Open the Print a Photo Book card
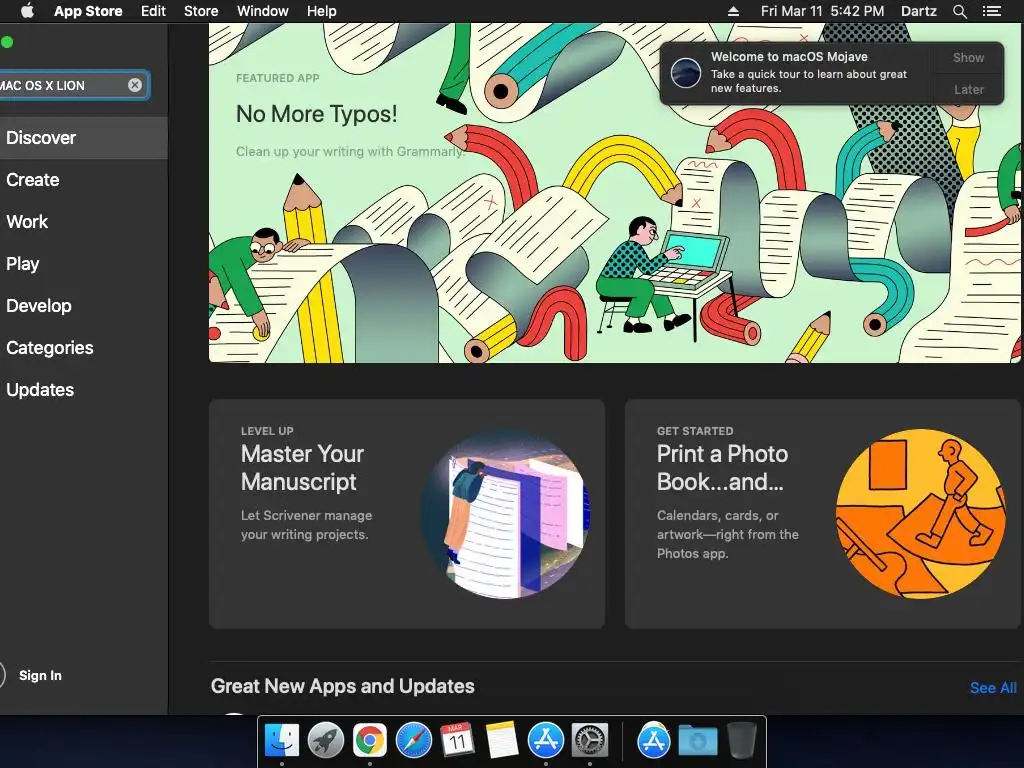Screen dimensions: 1024x768 click(x=823, y=514)
